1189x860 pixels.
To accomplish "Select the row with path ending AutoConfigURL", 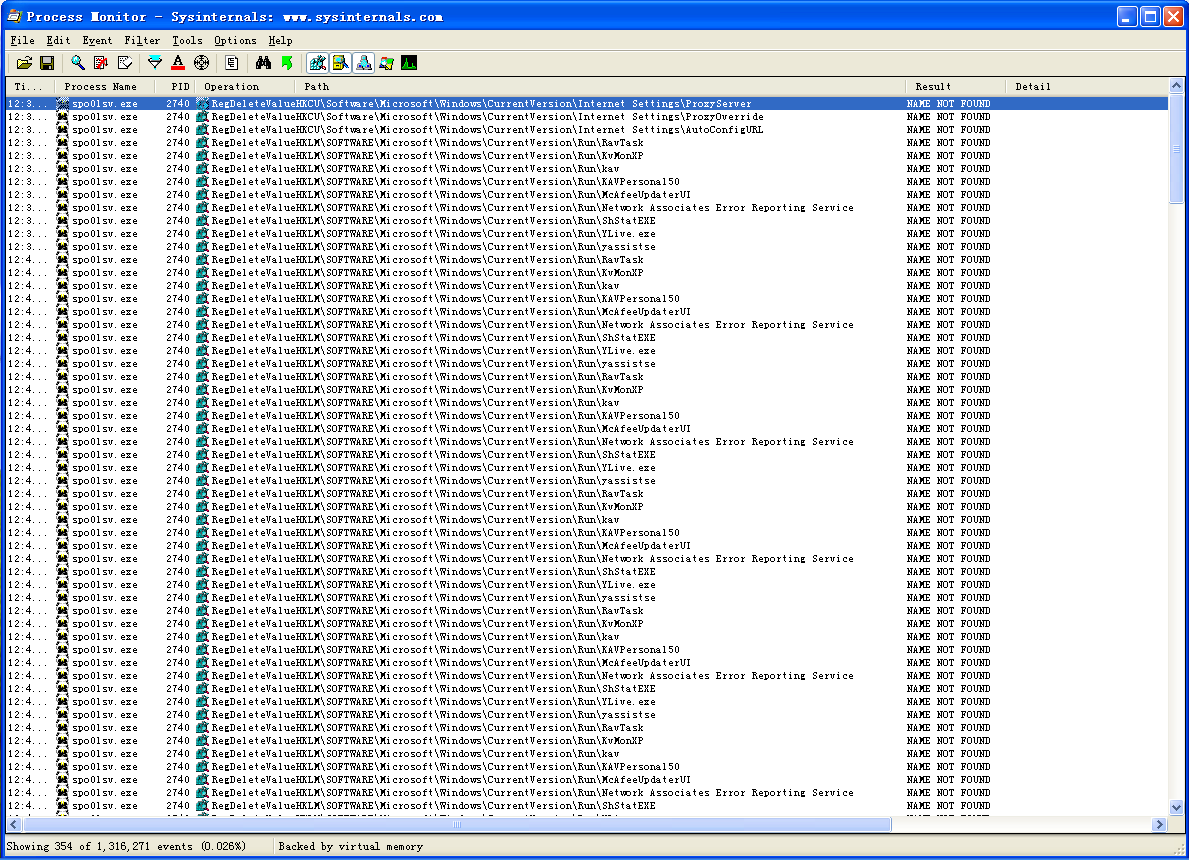I will coord(587,130).
